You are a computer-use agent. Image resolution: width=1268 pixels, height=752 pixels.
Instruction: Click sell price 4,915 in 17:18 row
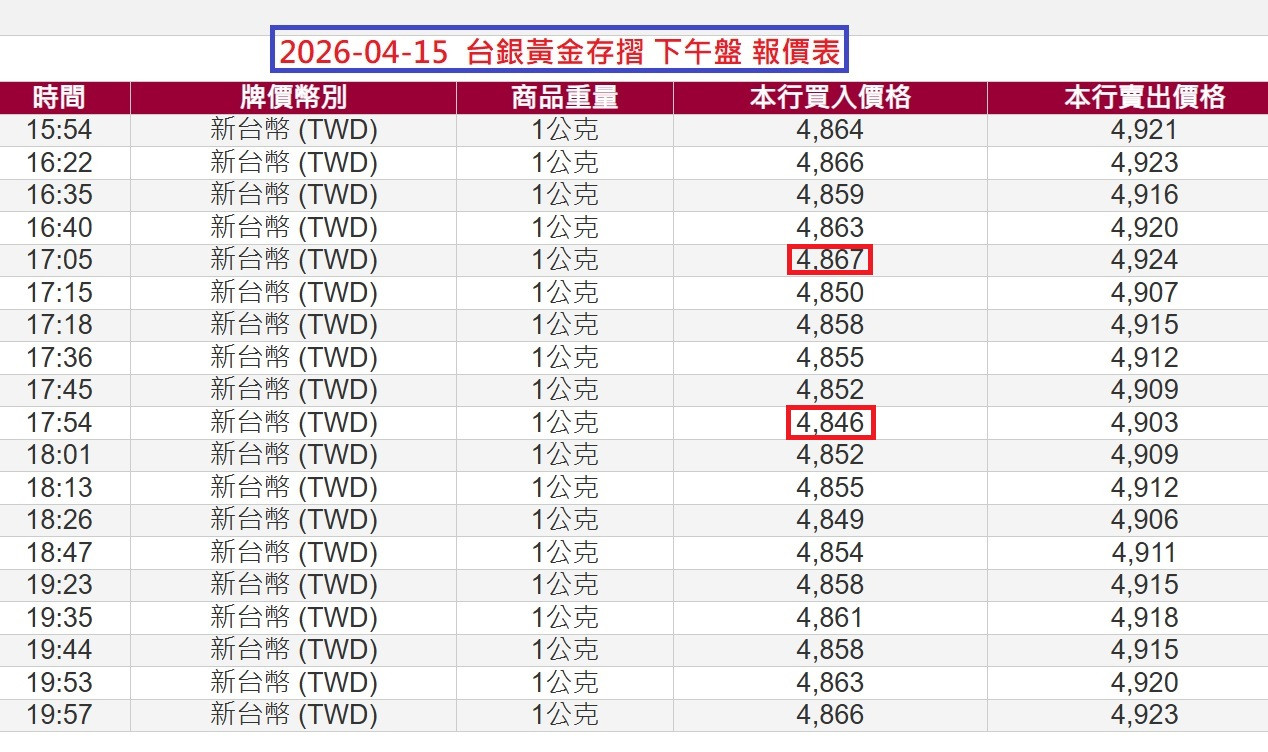coord(1144,325)
